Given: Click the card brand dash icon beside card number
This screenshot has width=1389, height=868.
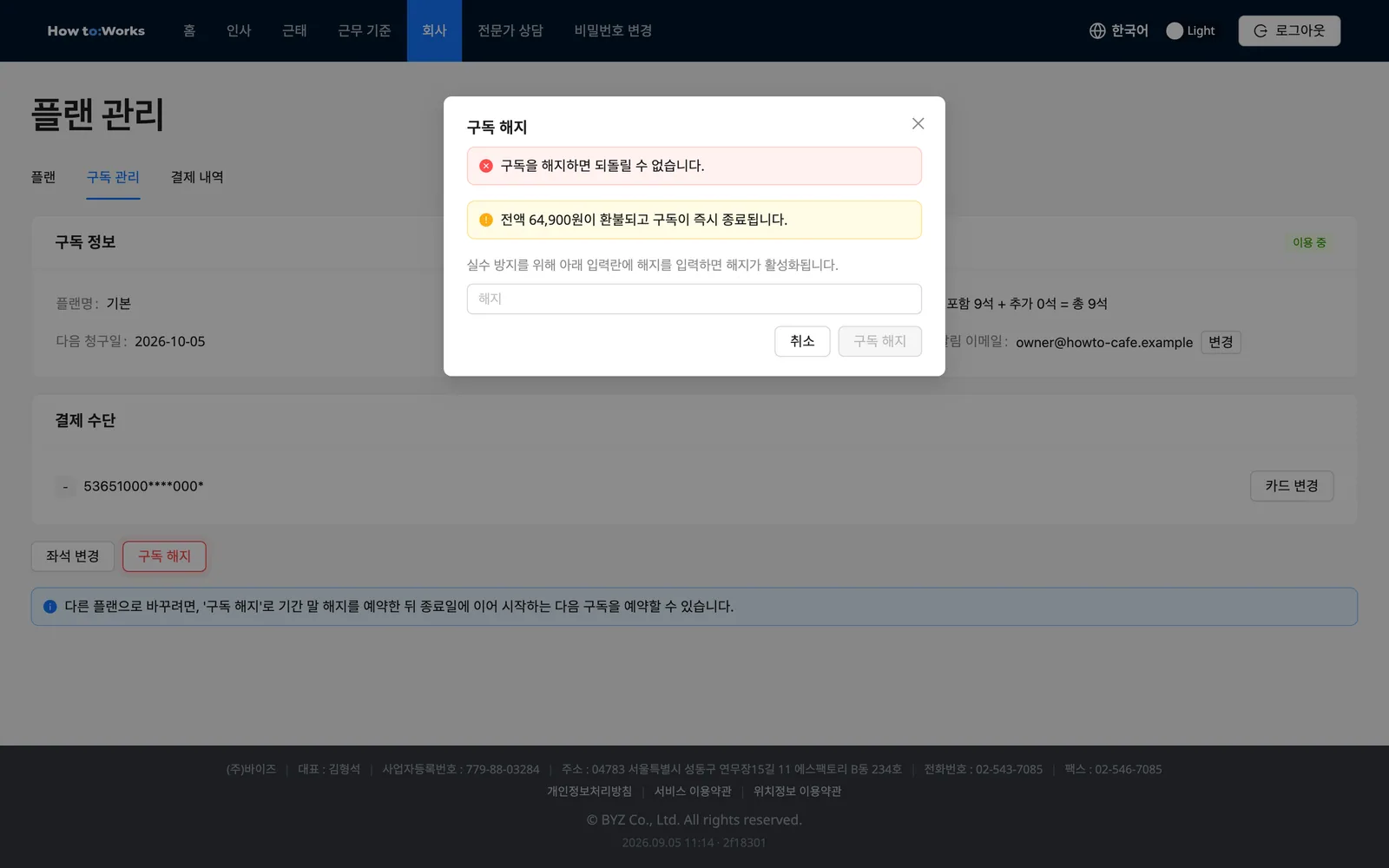Looking at the screenshot, I should [65, 487].
